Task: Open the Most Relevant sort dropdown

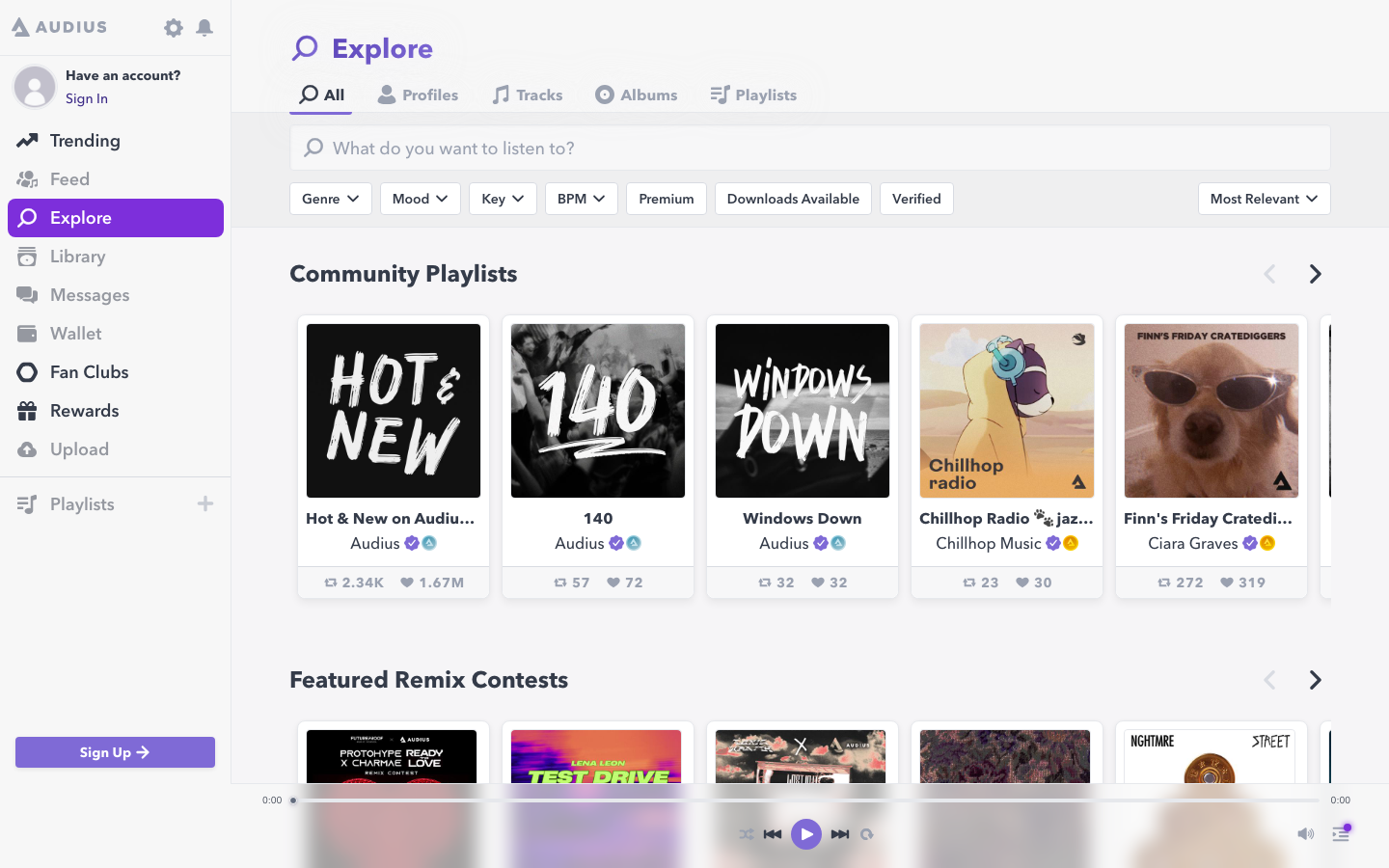Action: tap(1265, 199)
